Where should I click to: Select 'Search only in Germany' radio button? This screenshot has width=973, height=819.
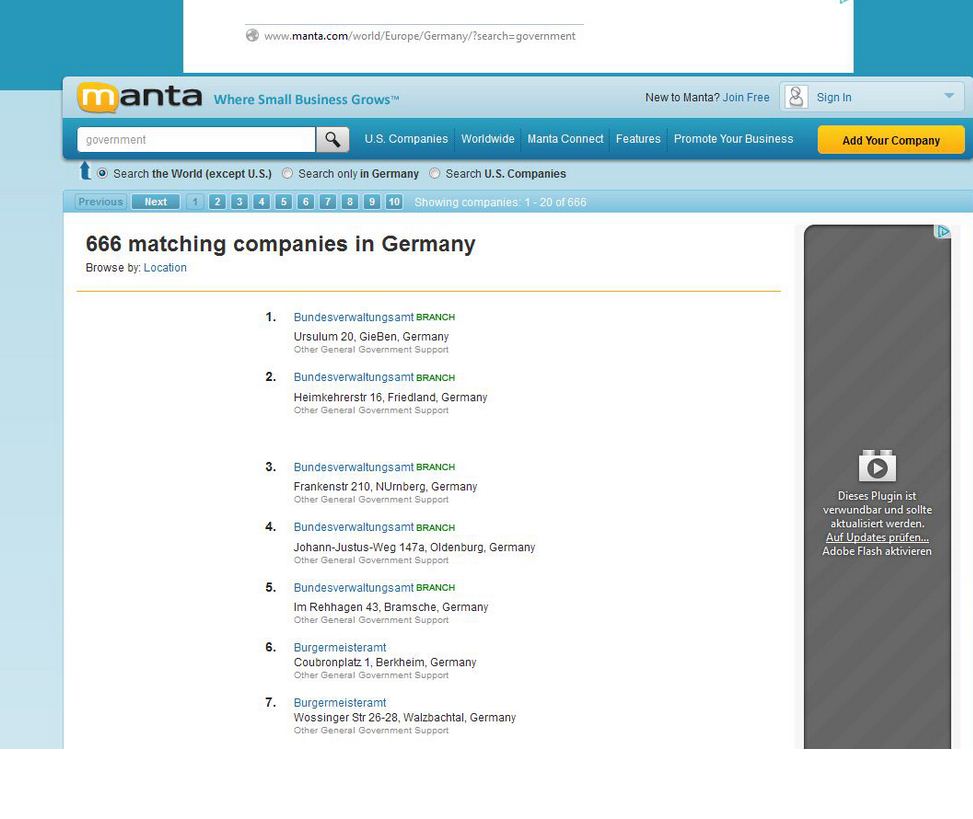(288, 173)
